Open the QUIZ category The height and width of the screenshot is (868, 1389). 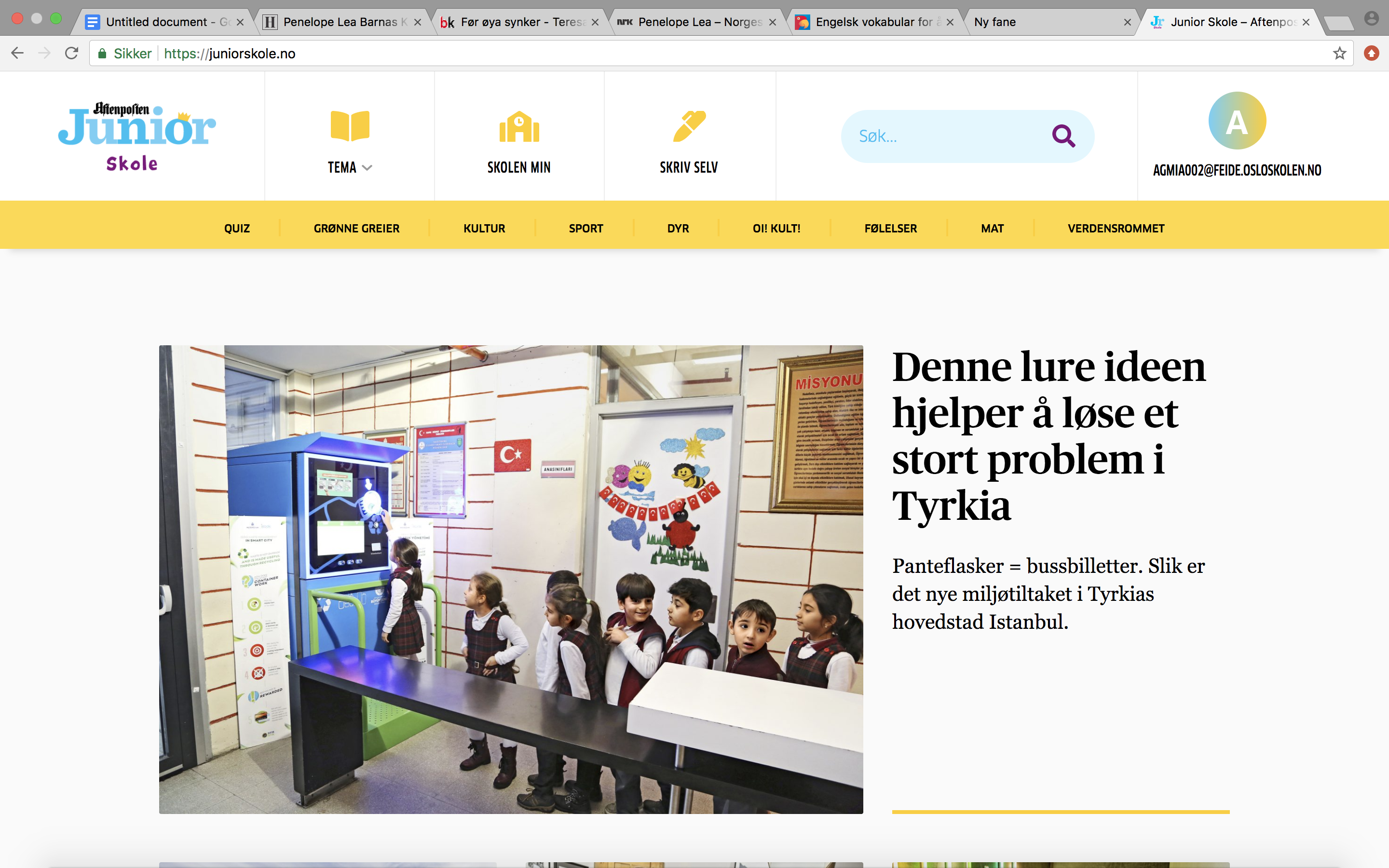pyautogui.click(x=237, y=229)
